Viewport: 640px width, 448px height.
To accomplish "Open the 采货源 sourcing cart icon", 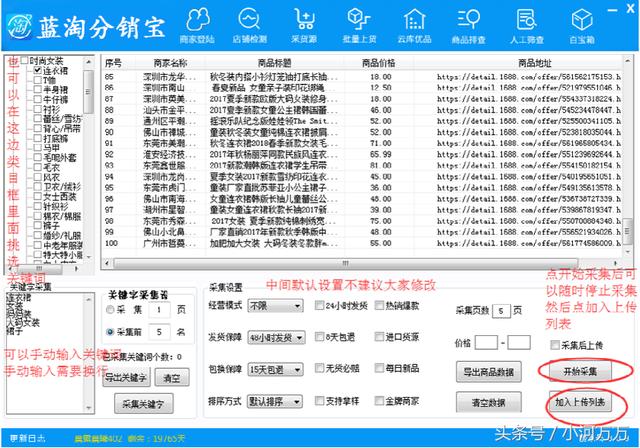I will coord(304,25).
